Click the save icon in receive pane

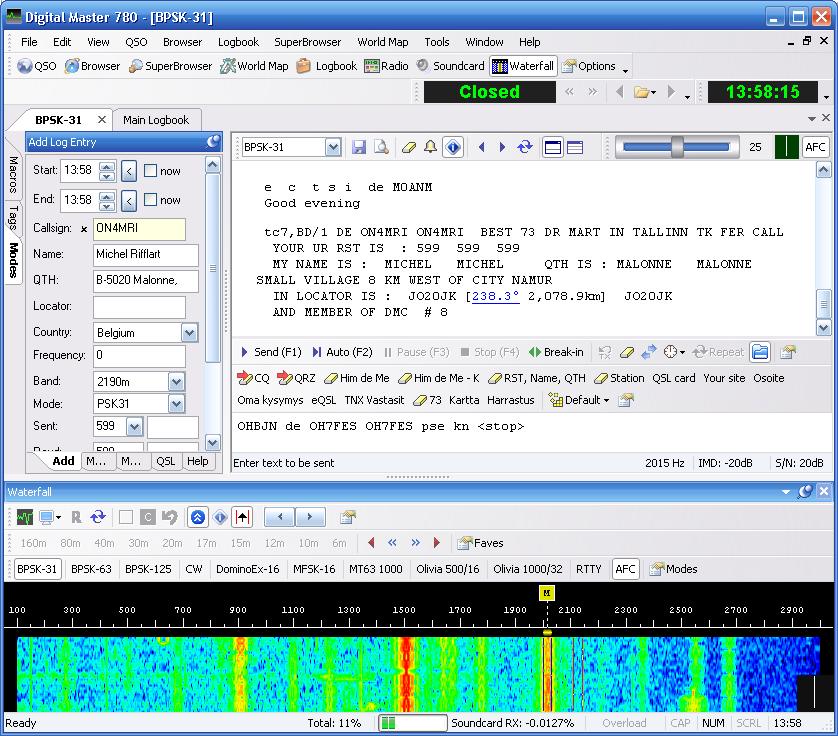pyautogui.click(x=359, y=147)
